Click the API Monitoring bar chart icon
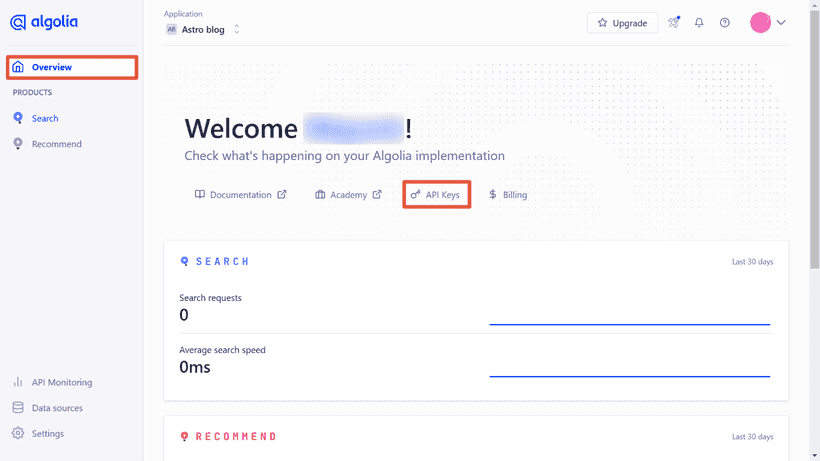This screenshot has width=820, height=461. pos(18,382)
